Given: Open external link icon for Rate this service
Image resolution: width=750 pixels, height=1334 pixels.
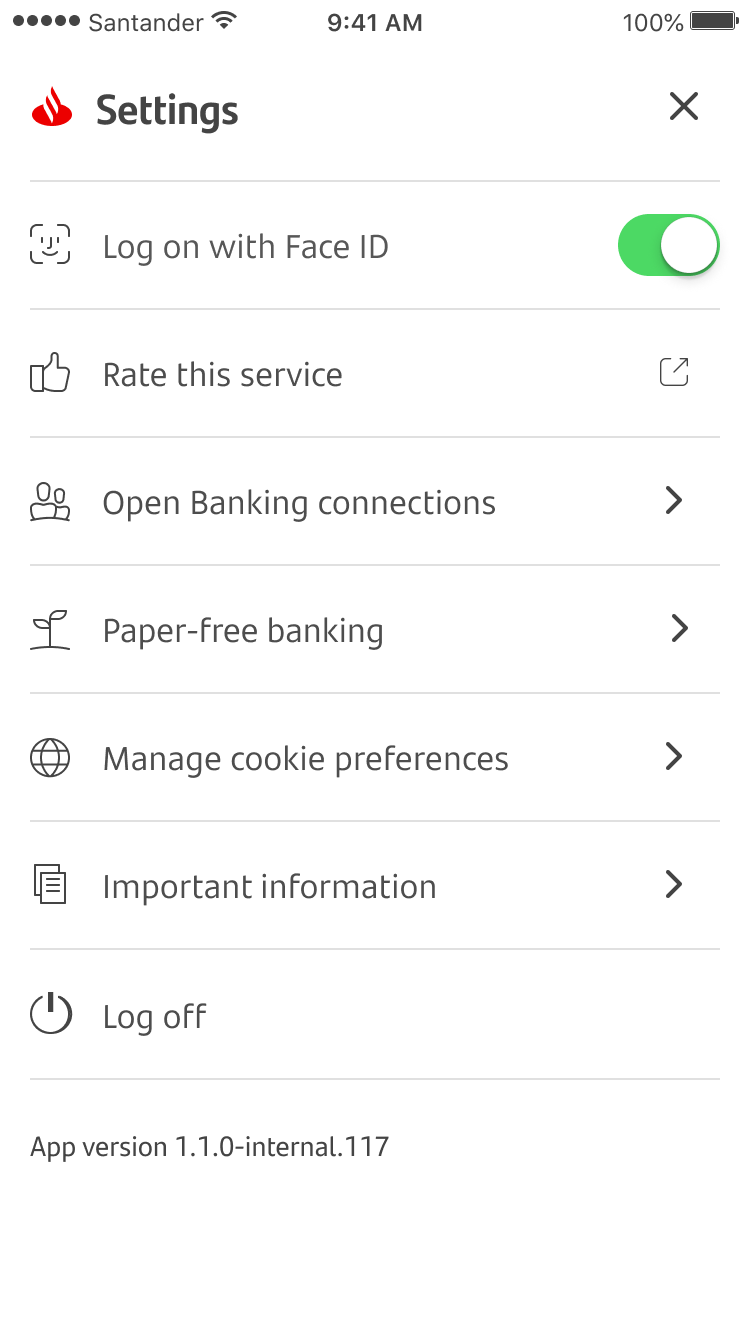Looking at the screenshot, I should pos(674,373).
